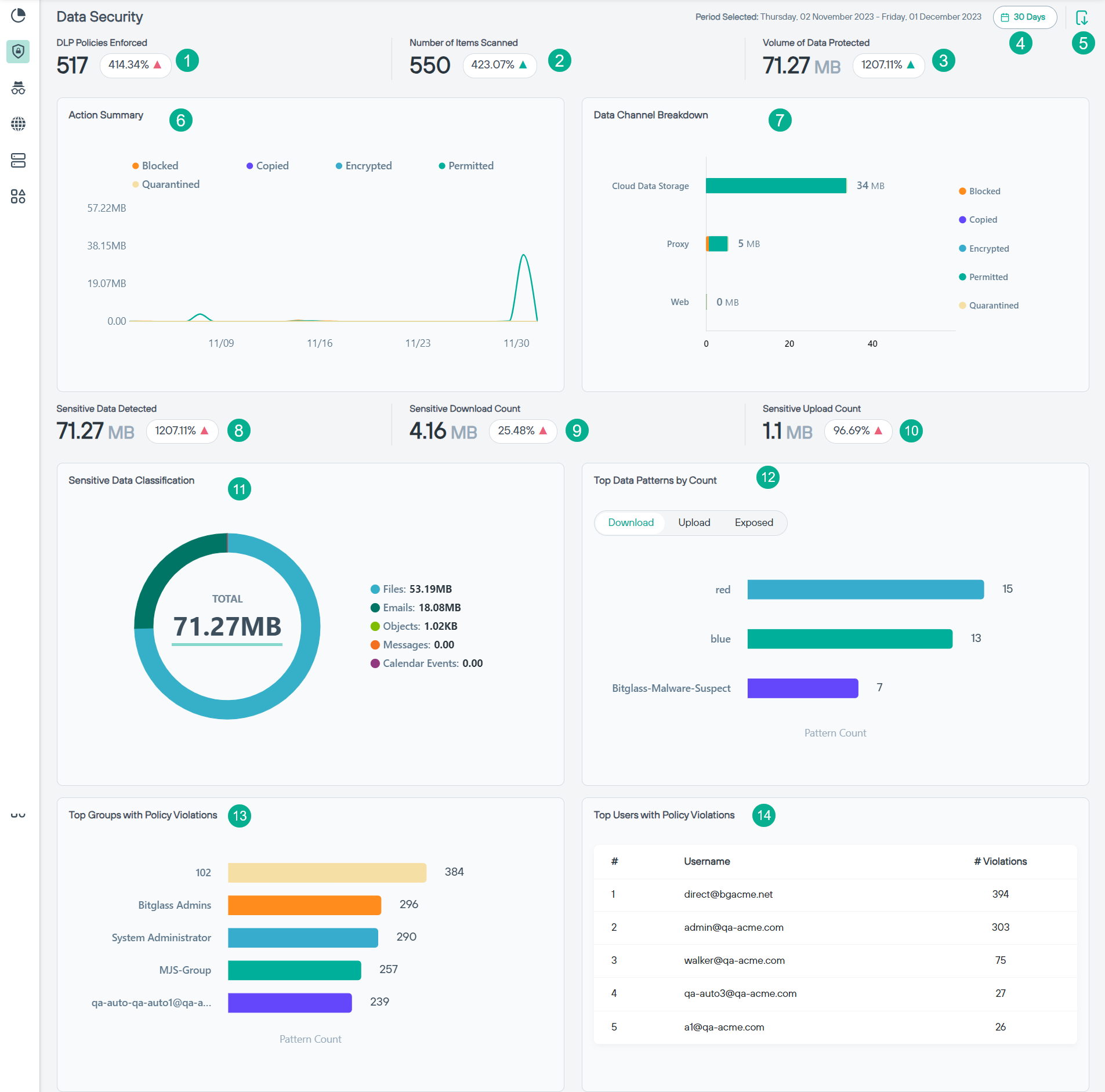
Task: Toggle Copied in Data Channel Breakdown legend
Action: pos(978,220)
